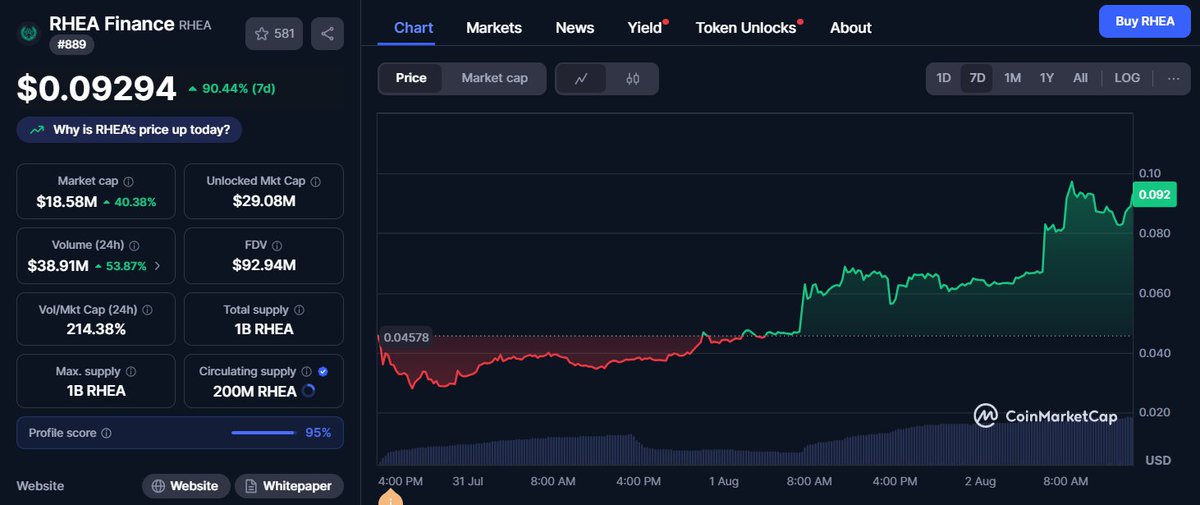Screen dimensions: 1200x505
Task: Switch chart to Price view
Action: pyautogui.click(x=411, y=78)
